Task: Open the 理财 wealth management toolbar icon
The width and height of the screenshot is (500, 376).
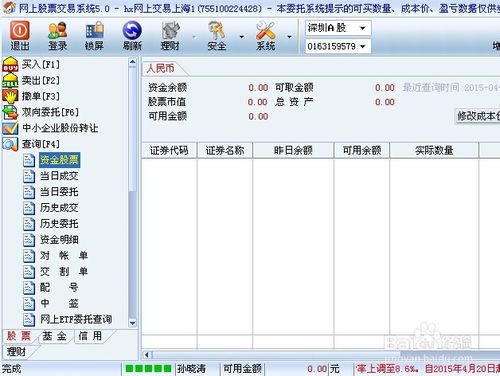Action: click(x=170, y=36)
